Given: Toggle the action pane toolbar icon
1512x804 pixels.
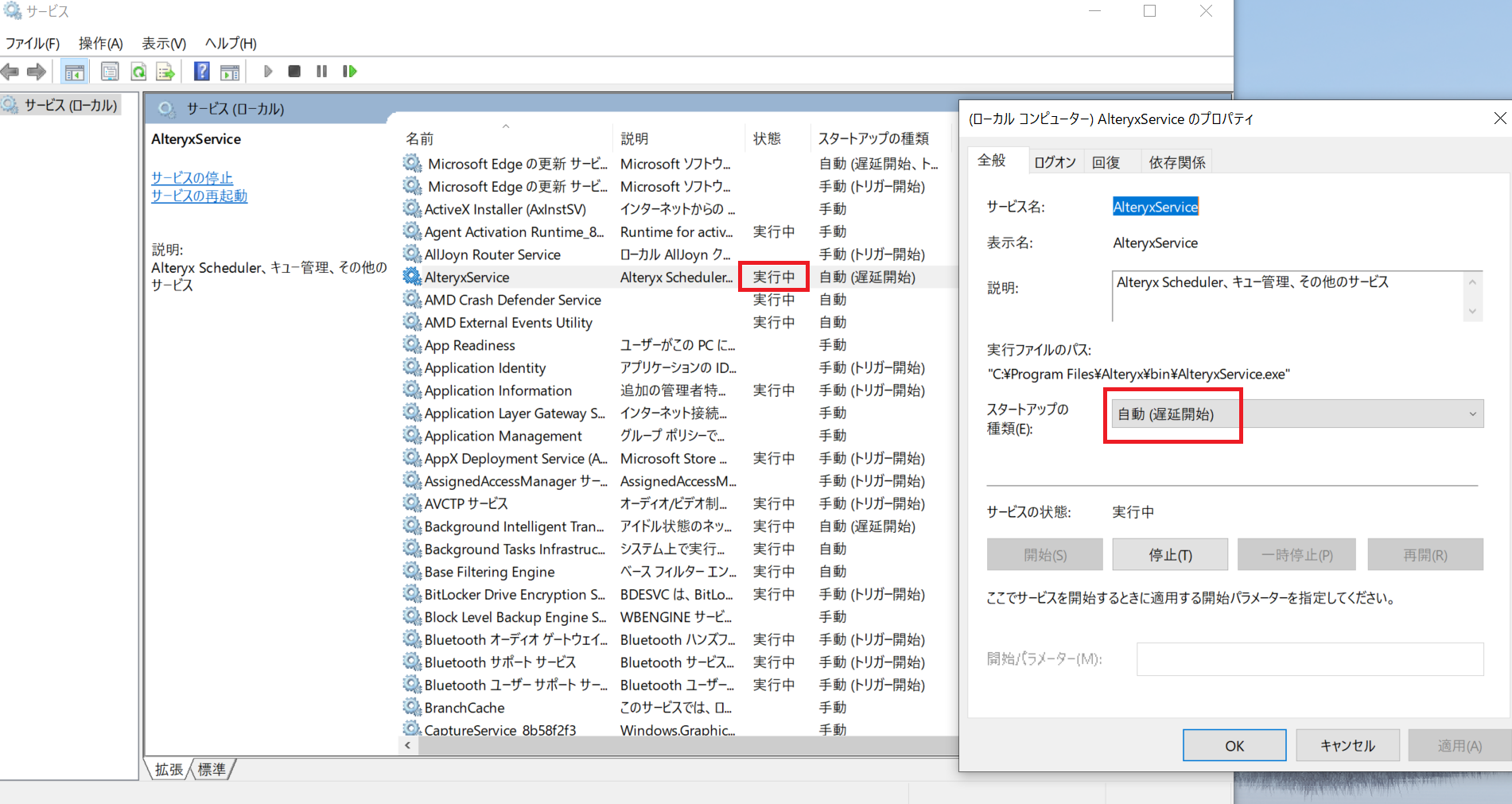Looking at the screenshot, I should pos(230,72).
